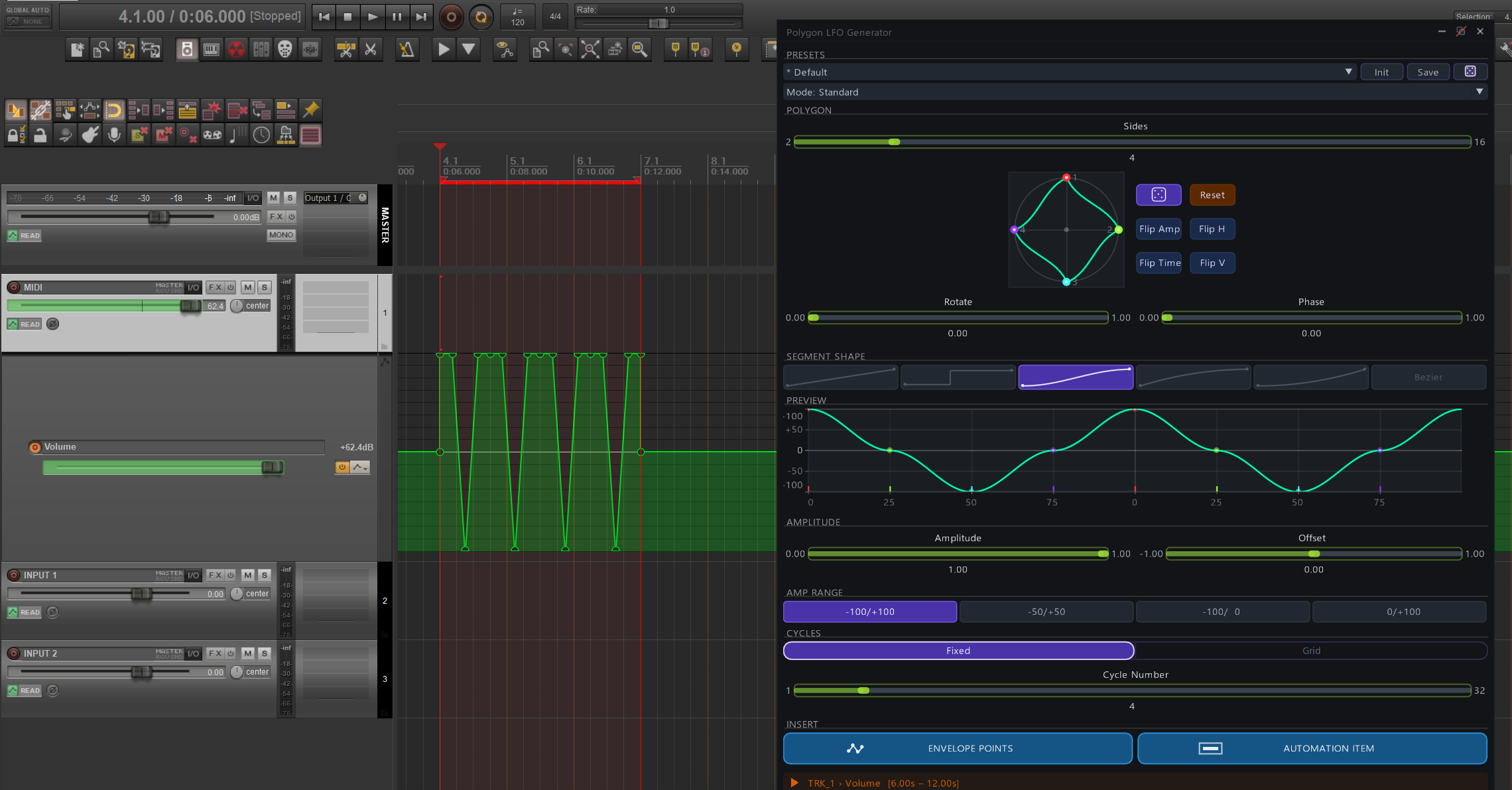Click the transport Record button
The height and width of the screenshot is (790, 1512).
click(x=451, y=17)
